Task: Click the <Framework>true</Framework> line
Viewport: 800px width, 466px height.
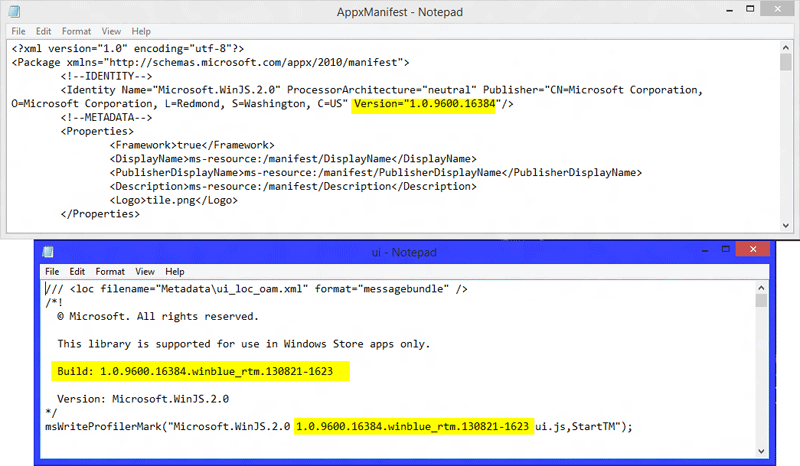Action: click(192, 145)
